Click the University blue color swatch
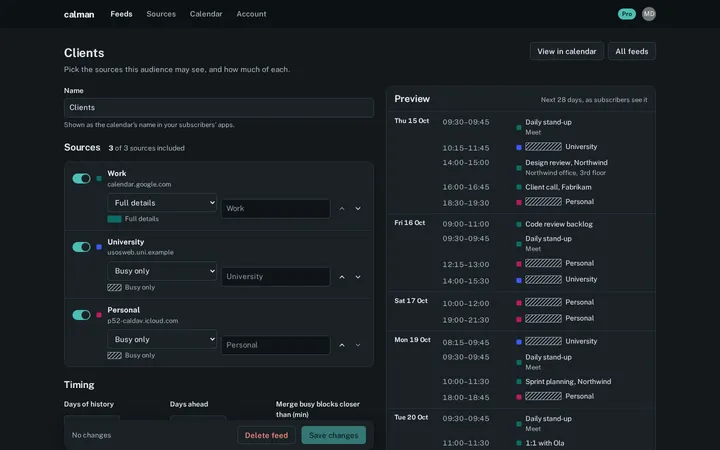 99,247
